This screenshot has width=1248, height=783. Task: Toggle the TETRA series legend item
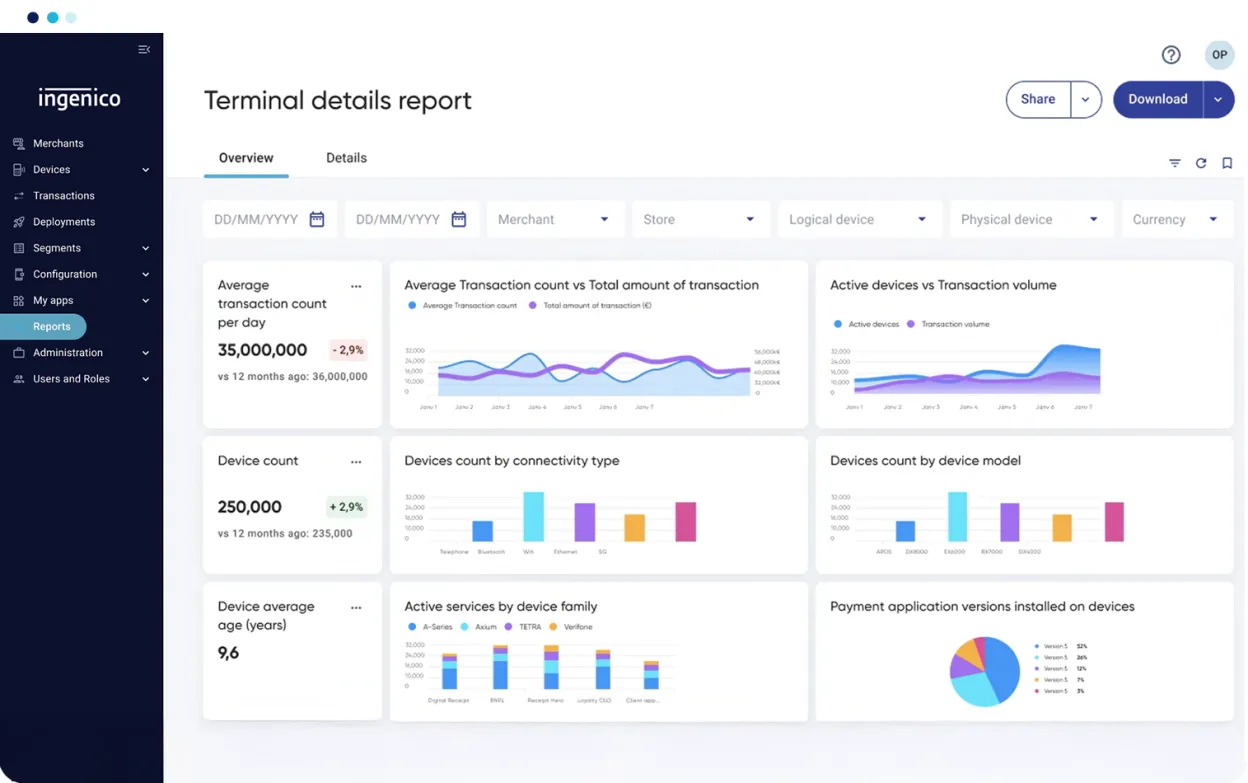523,627
